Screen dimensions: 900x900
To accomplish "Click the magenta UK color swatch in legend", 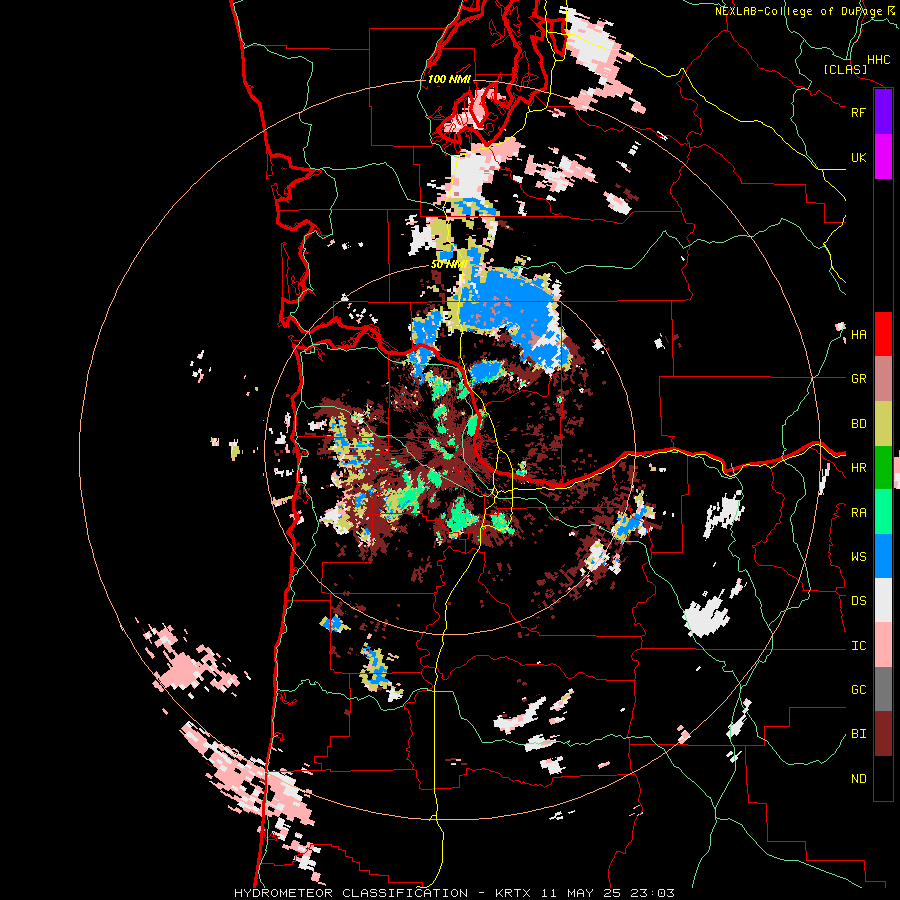I will [883, 157].
